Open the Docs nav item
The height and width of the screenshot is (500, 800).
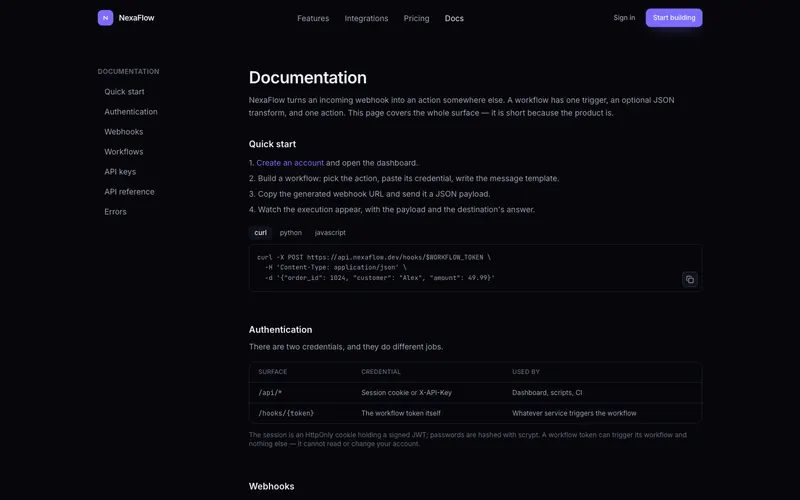coord(454,18)
